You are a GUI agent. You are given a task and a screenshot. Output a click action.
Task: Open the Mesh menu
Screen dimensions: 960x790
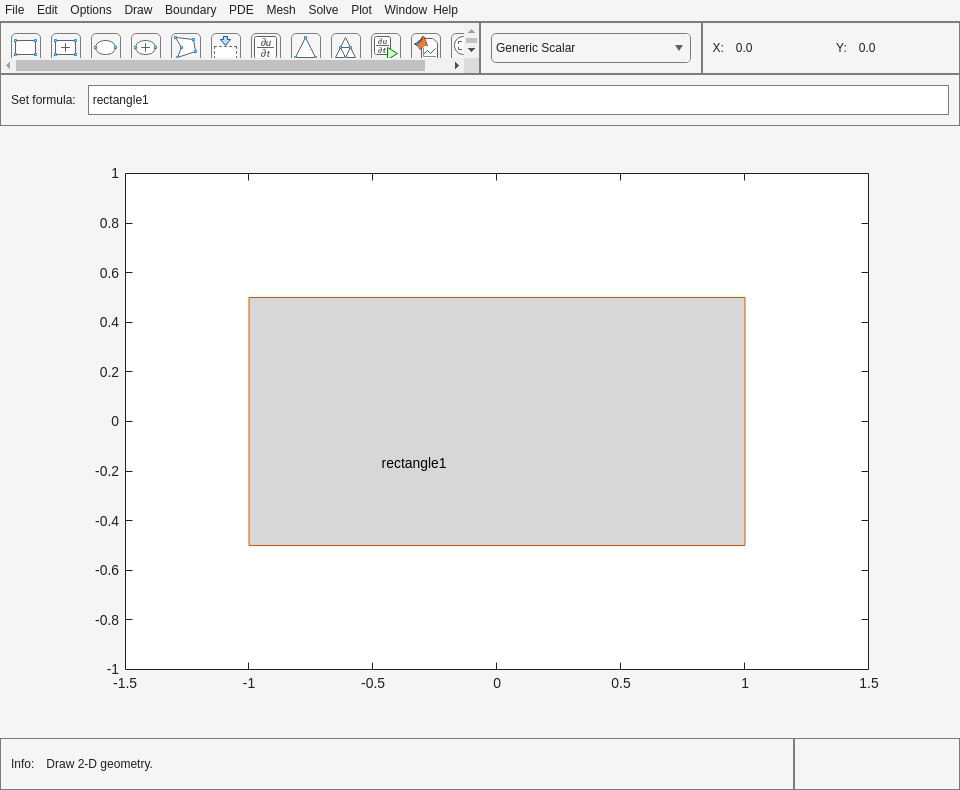280,10
